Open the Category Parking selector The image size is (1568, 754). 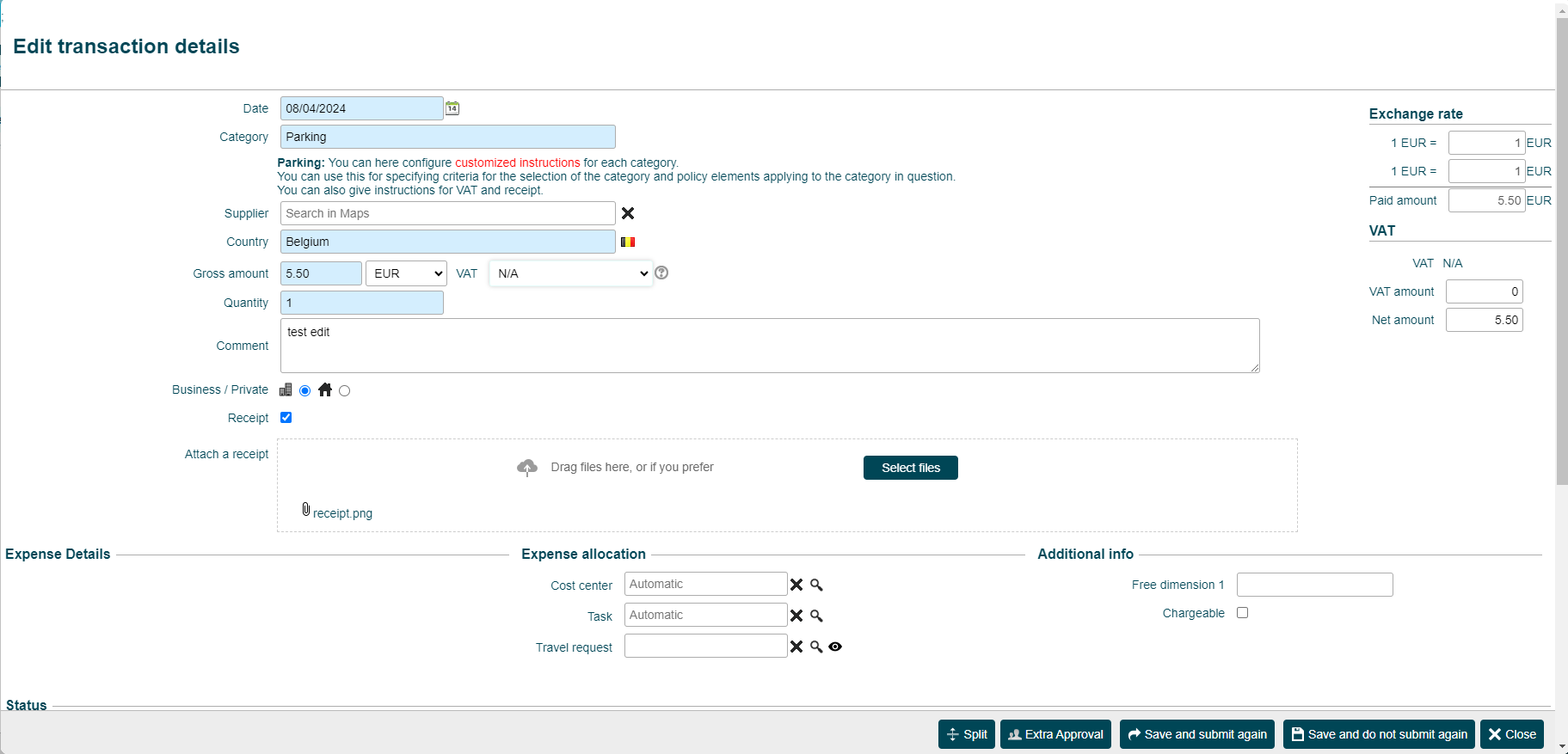447,137
